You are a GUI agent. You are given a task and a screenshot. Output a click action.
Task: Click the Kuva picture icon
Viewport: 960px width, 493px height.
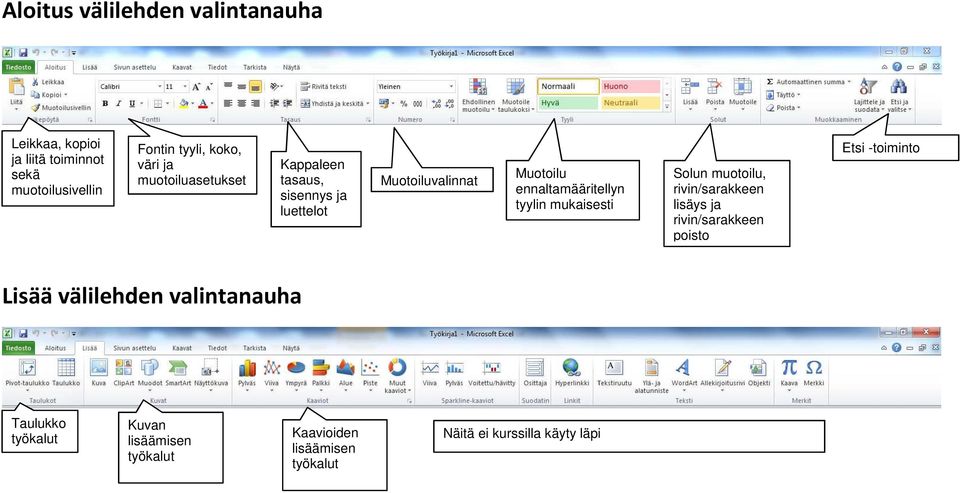point(99,367)
